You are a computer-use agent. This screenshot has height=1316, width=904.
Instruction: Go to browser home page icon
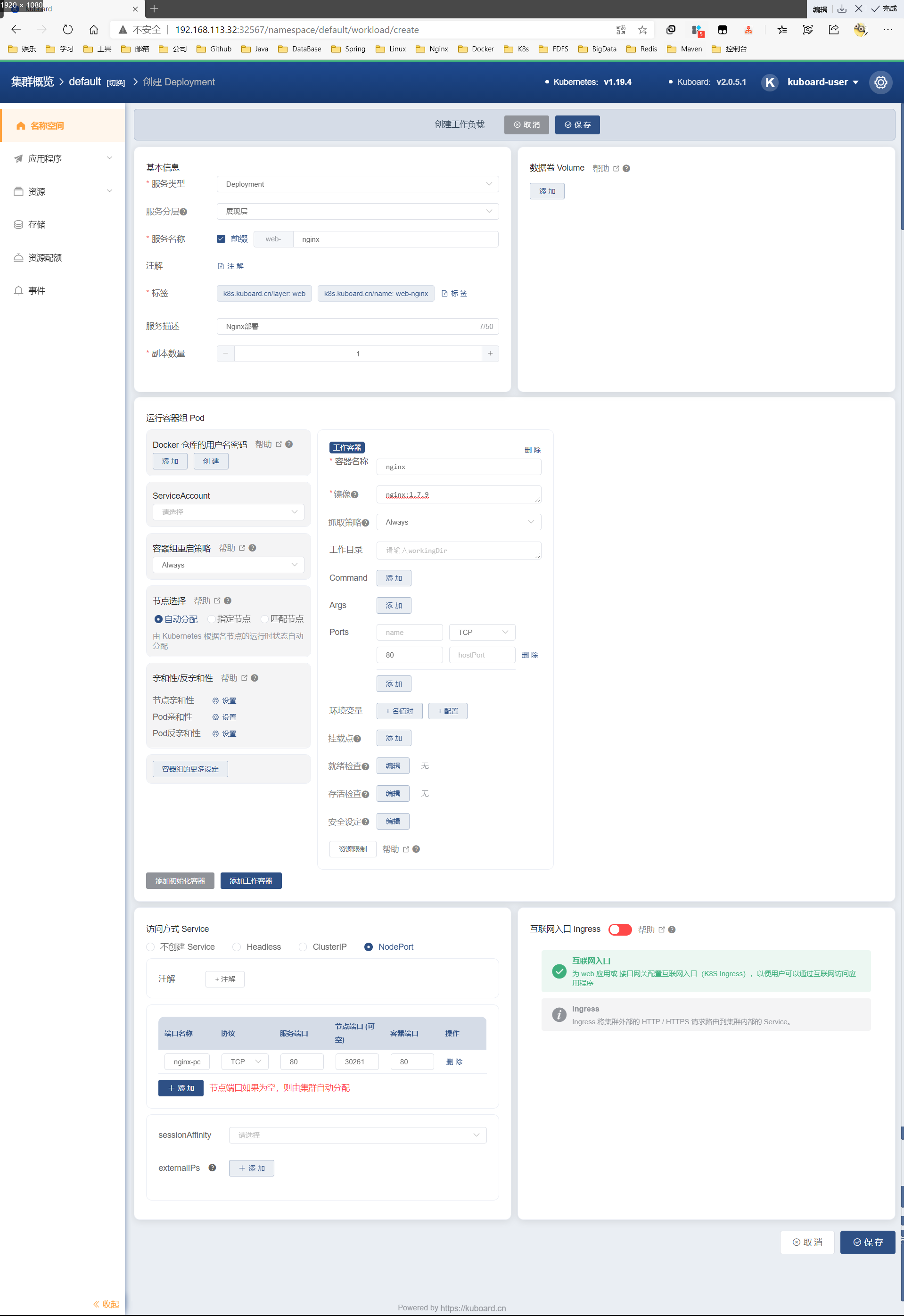[x=93, y=29]
